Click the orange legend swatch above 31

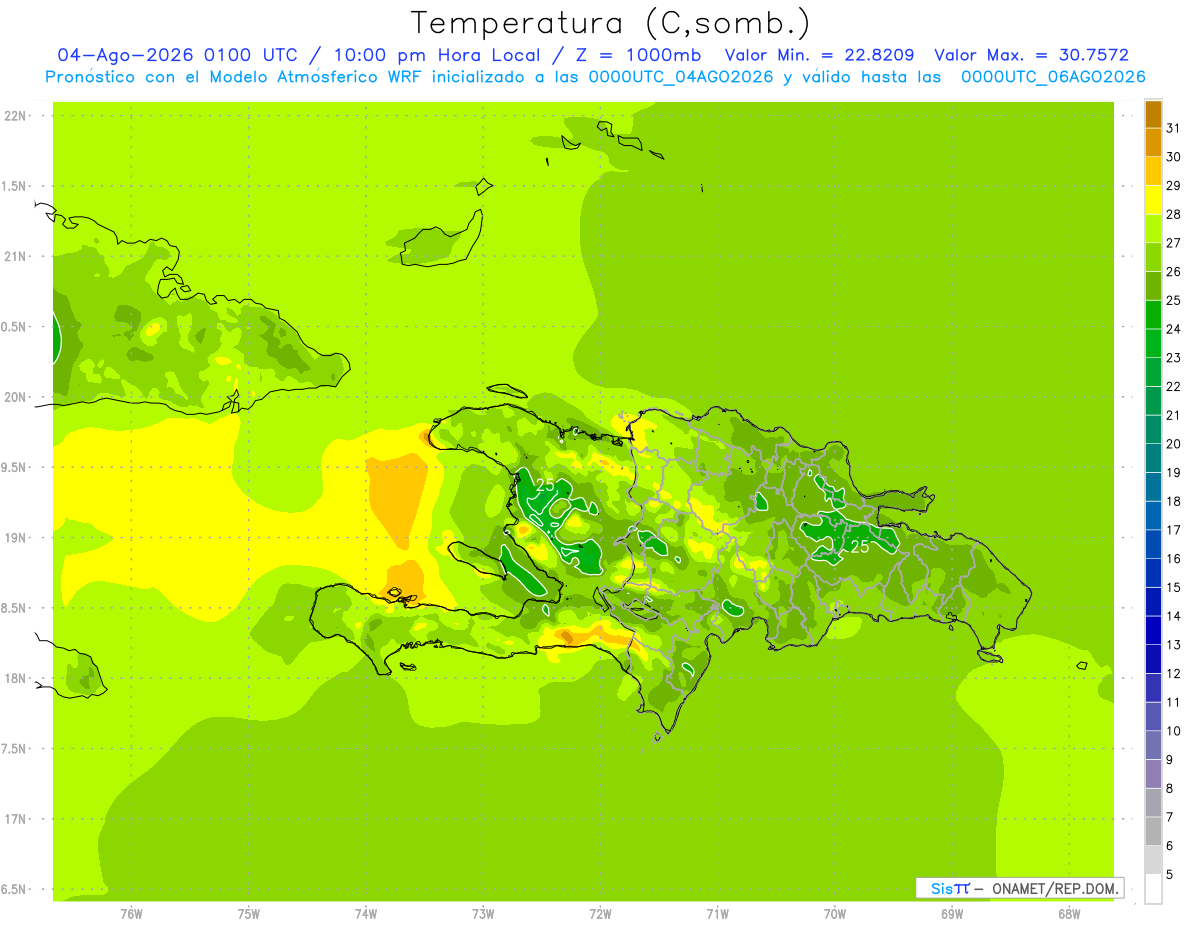pyautogui.click(x=1153, y=114)
